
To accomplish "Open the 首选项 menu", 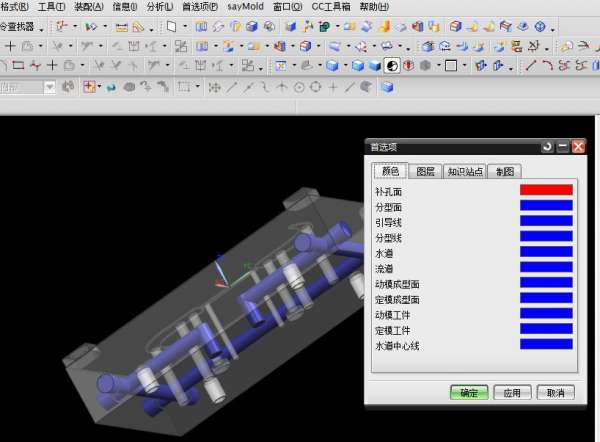I will pyautogui.click(x=199, y=6).
